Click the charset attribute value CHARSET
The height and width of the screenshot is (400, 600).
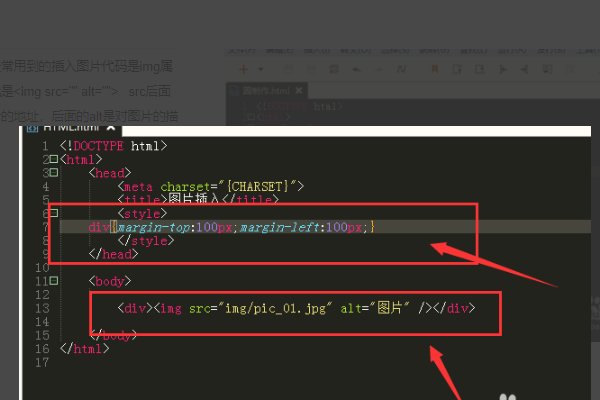pos(257,186)
